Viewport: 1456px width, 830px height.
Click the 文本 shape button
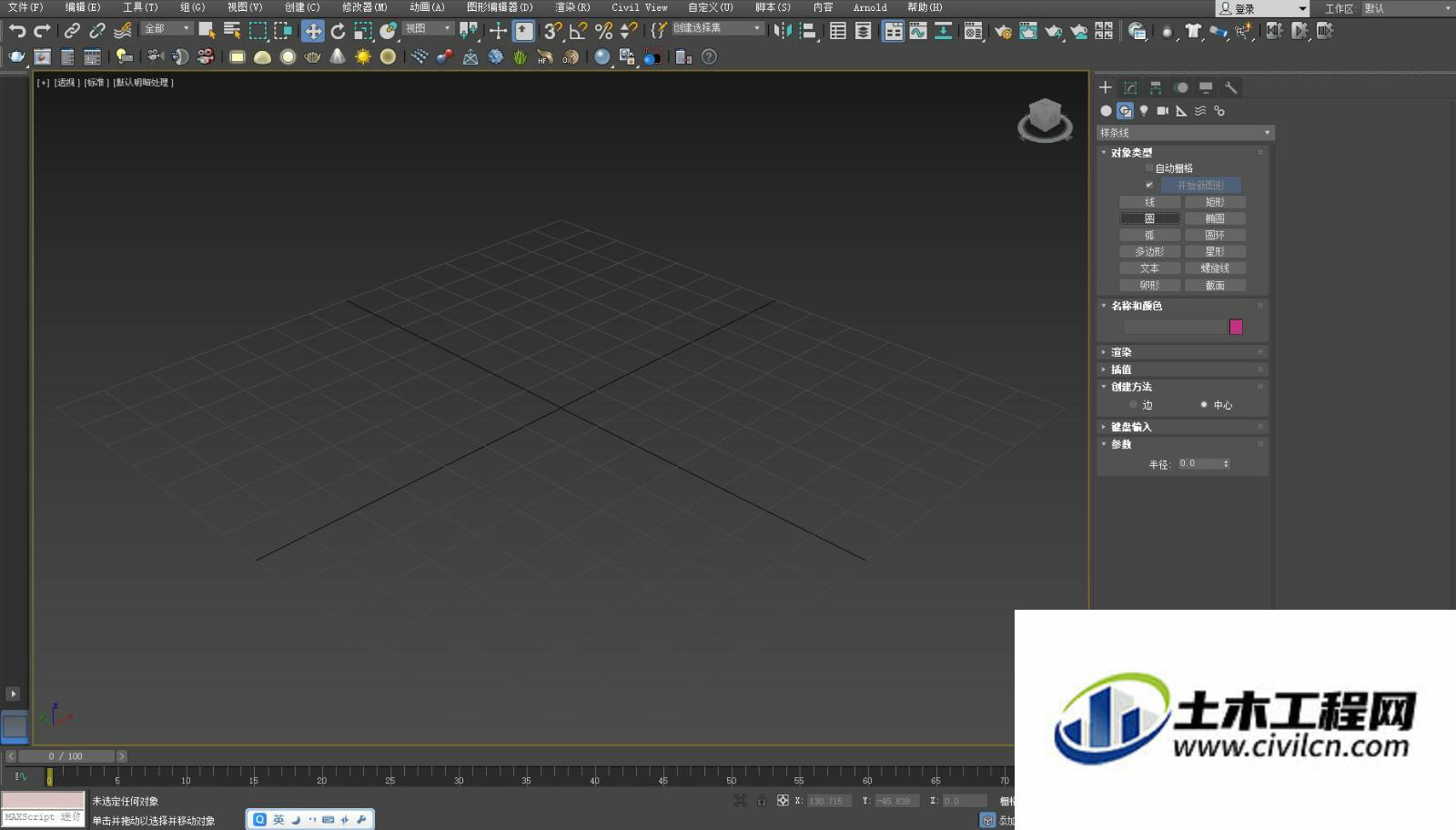1149,268
